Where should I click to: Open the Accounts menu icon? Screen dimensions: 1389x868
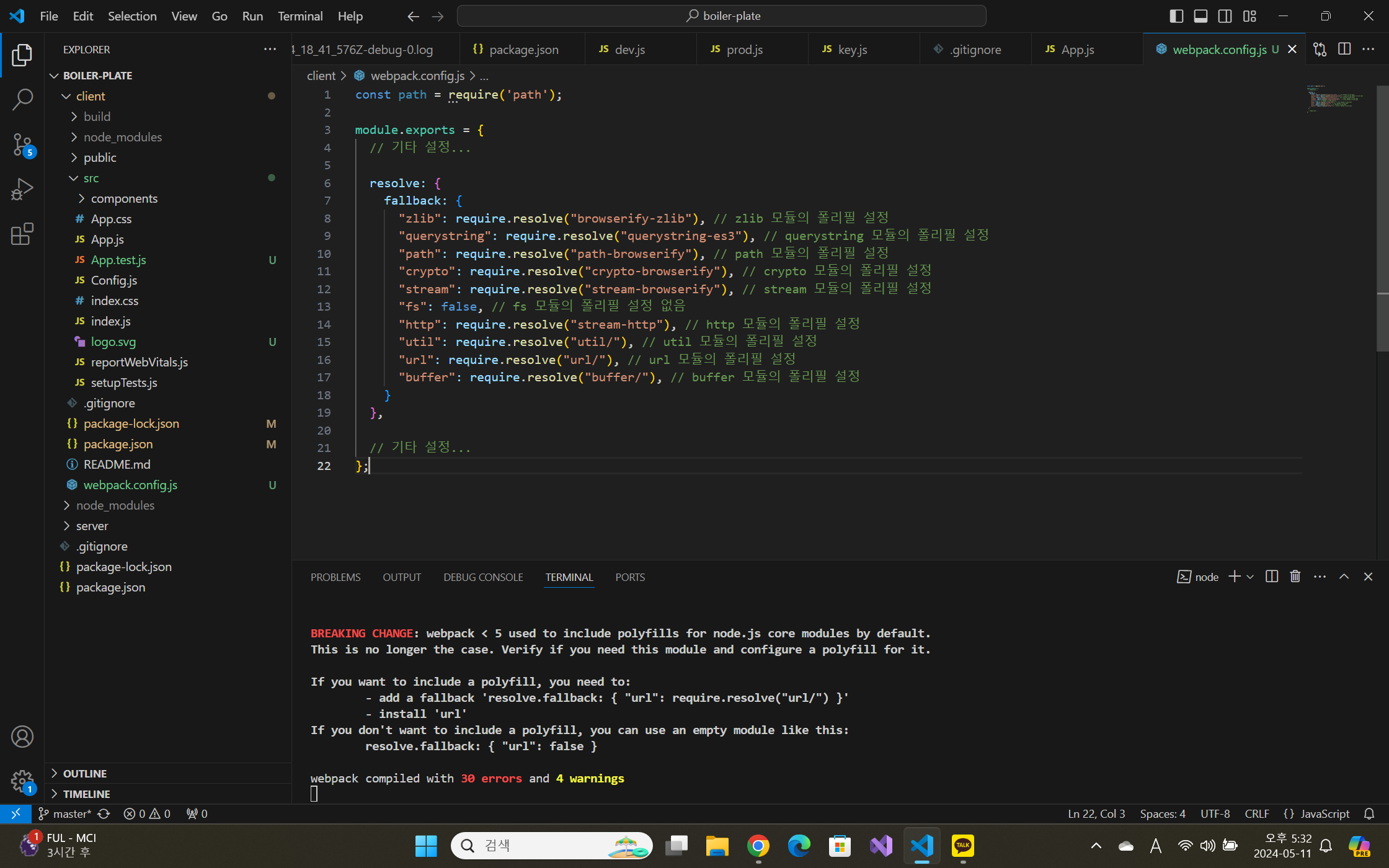(22, 737)
